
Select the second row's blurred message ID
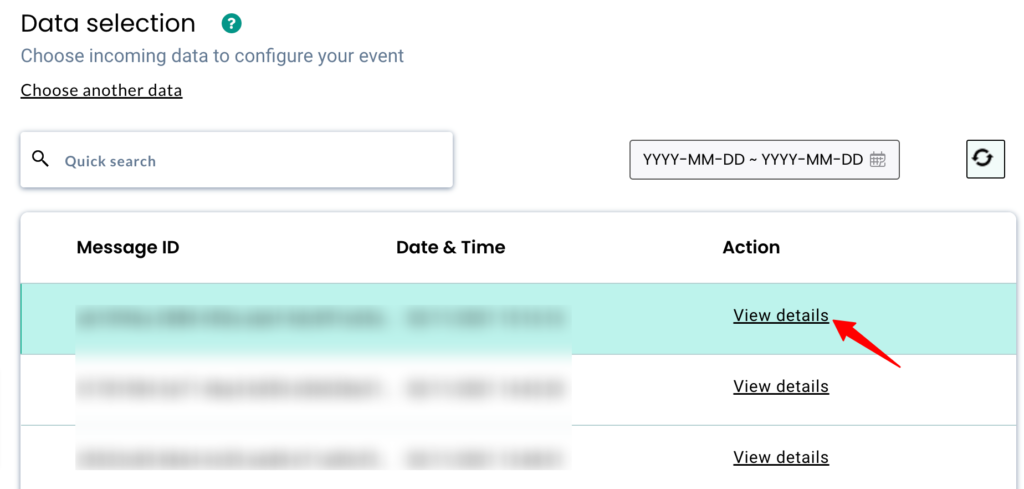(x=230, y=388)
